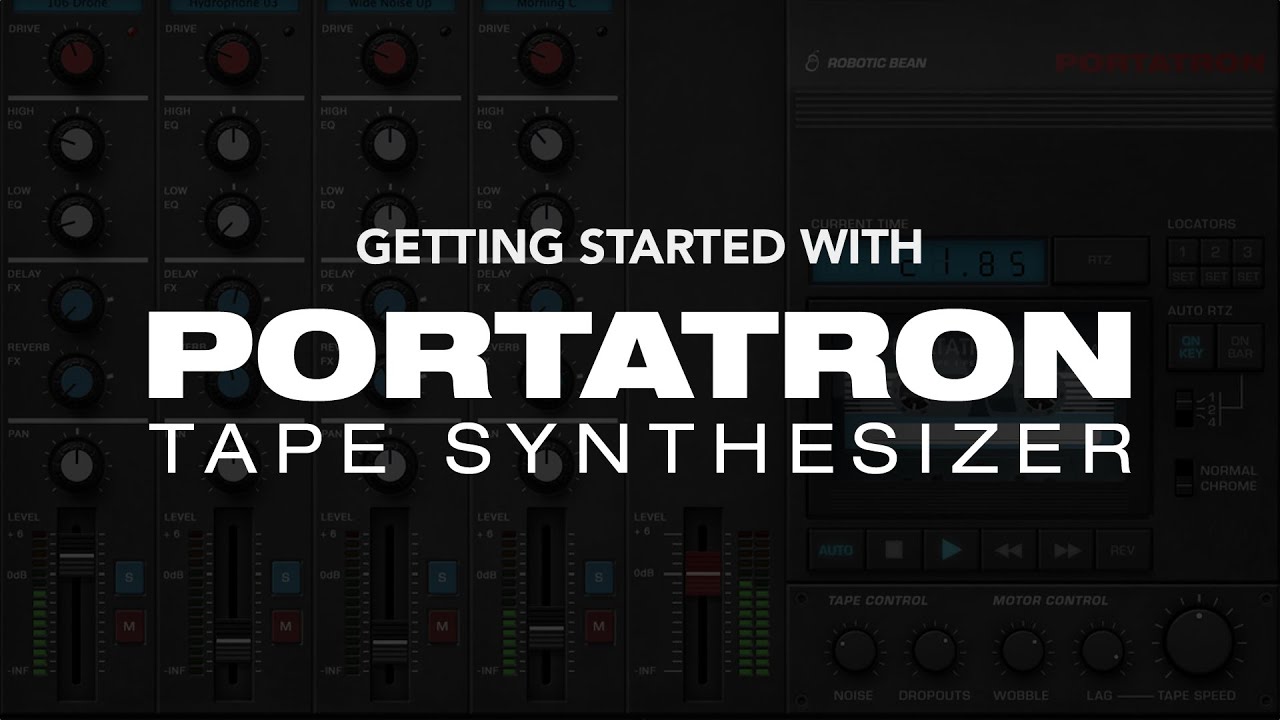This screenshot has height=720, width=1280.
Task: Click the Stop square button
Action: pos(893,550)
